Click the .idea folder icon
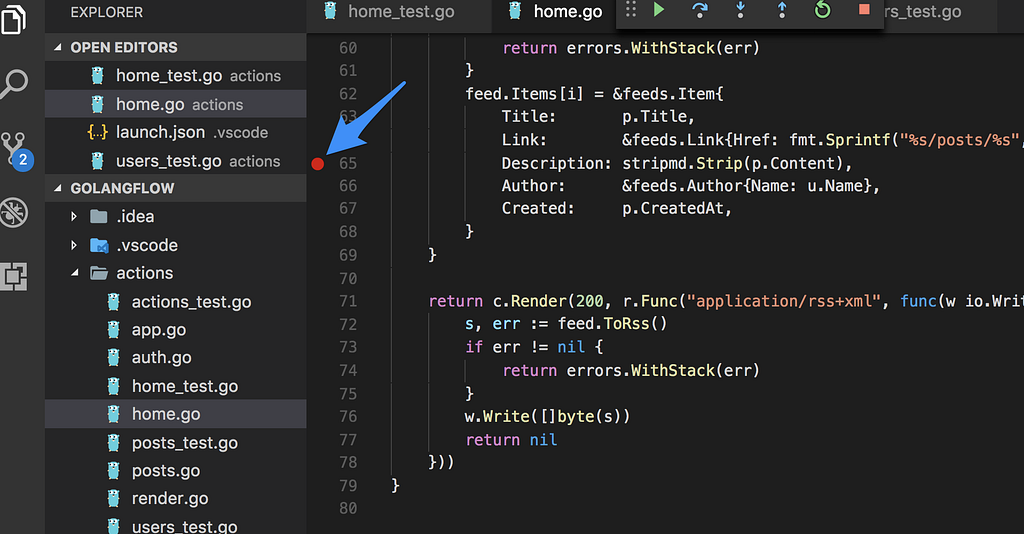 coord(99,216)
